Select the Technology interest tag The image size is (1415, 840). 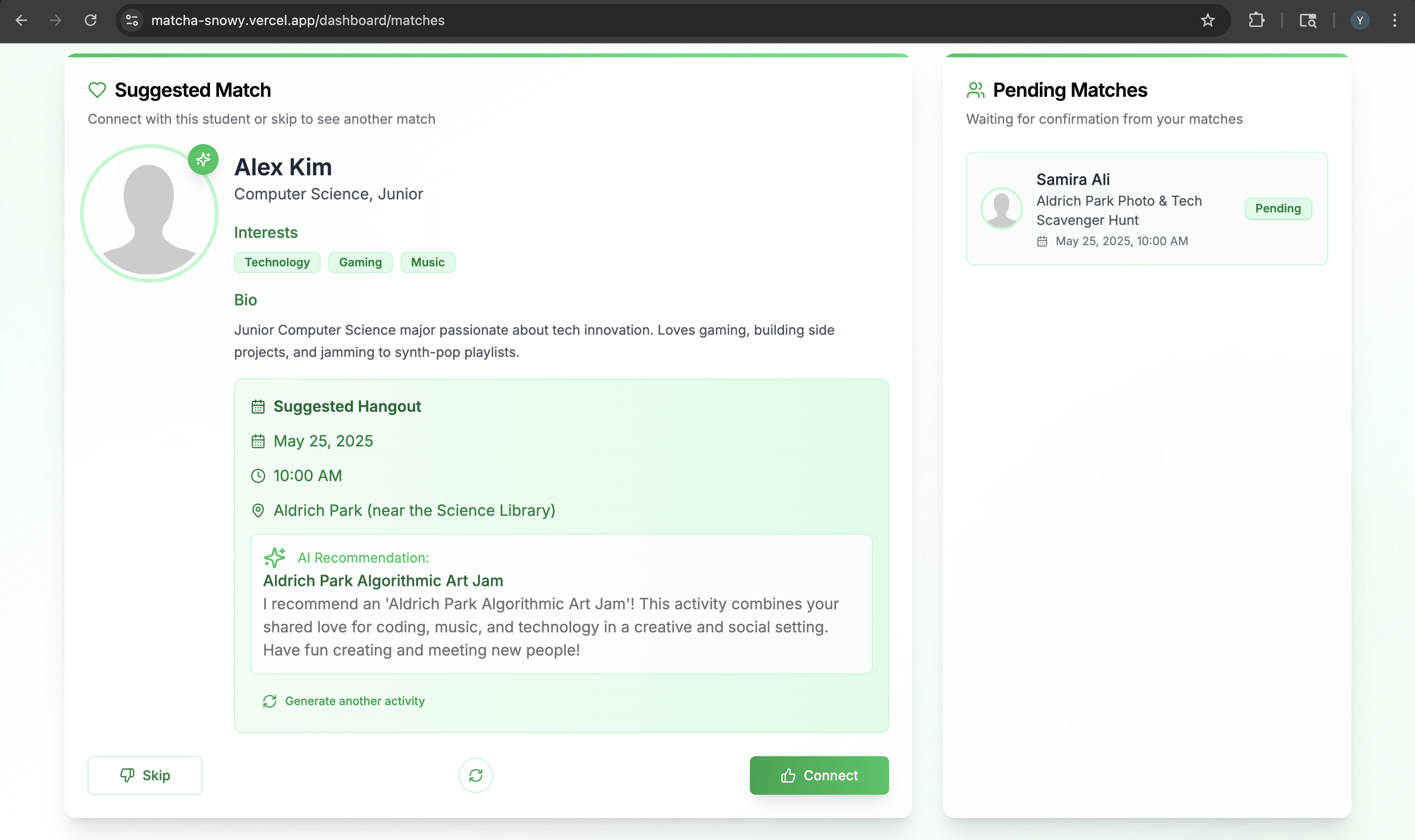click(x=277, y=262)
